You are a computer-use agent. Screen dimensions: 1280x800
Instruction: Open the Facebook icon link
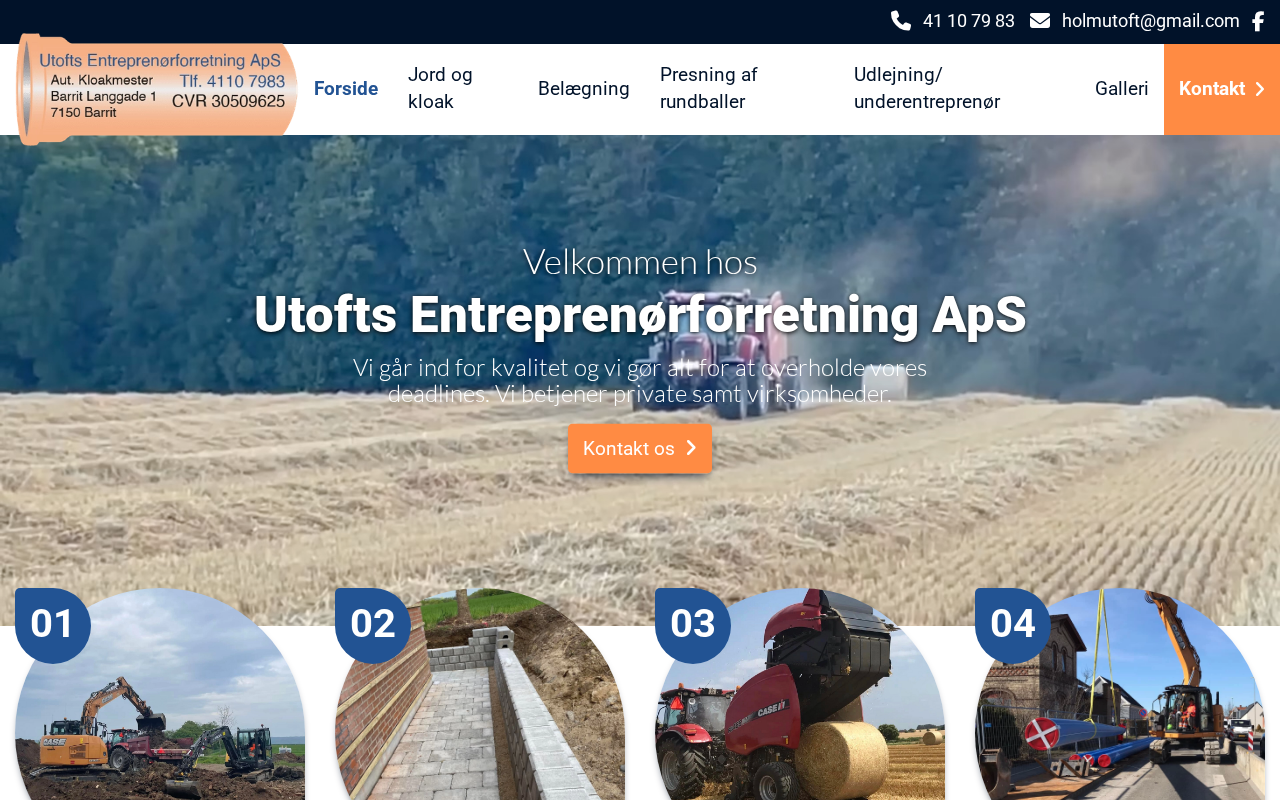tap(1258, 21)
